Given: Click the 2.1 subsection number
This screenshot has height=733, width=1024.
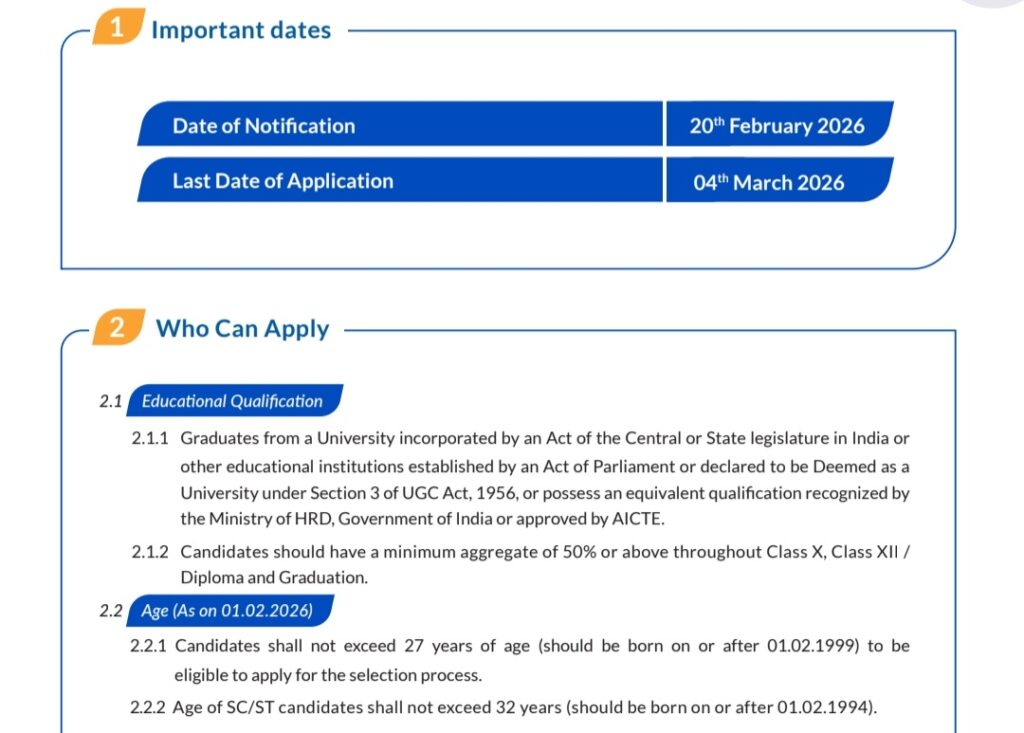Looking at the screenshot, I should [x=110, y=401].
